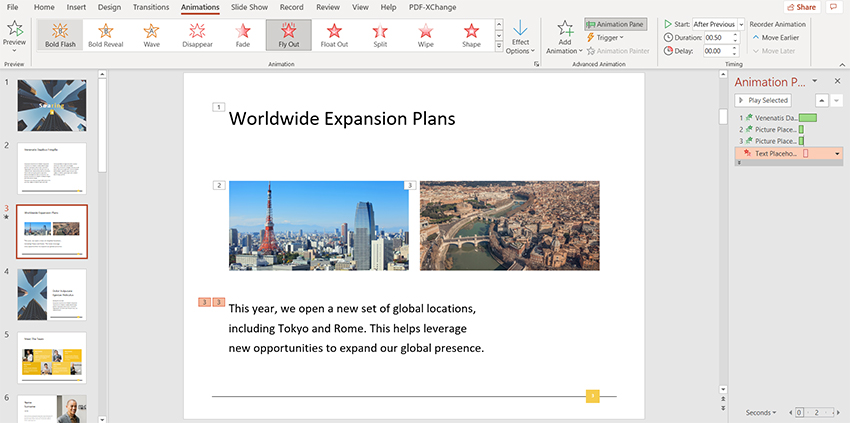This screenshot has height=423, width=850.
Task: Select the Bold Flash animation effect
Action: click(x=59, y=35)
